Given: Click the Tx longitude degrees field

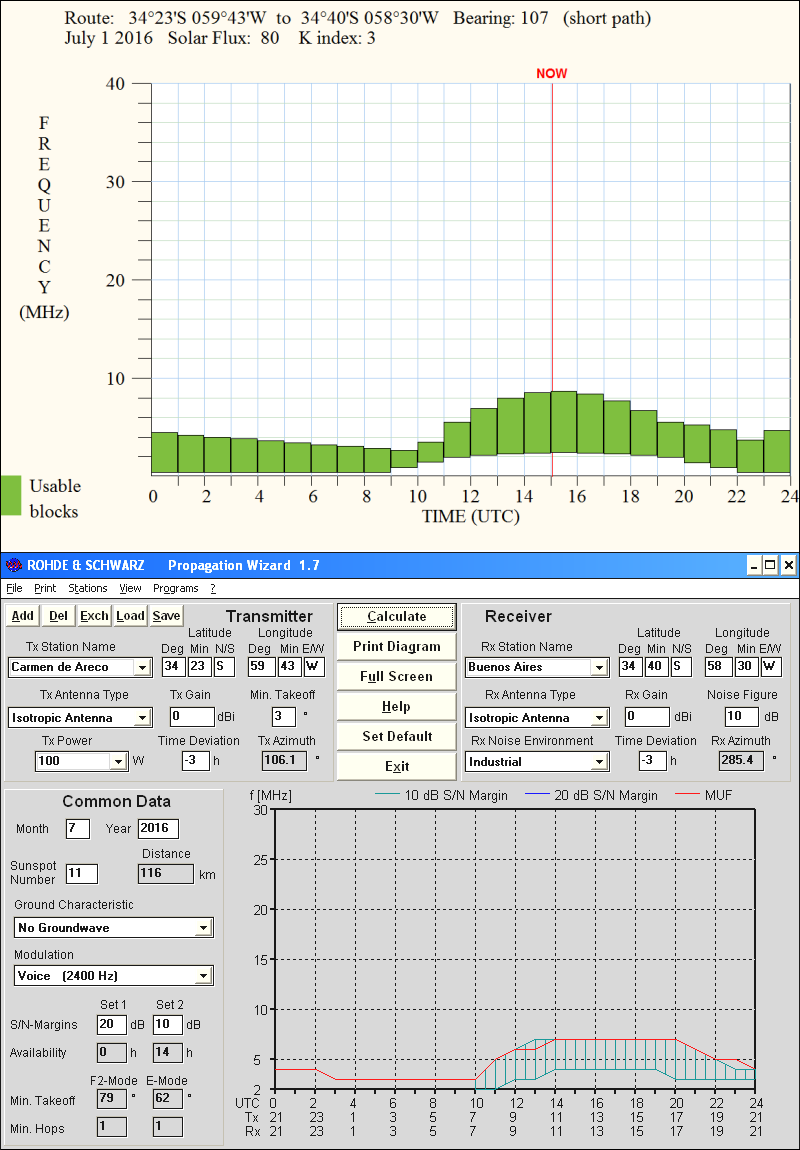Looking at the screenshot, I should [x=262, y=667].
